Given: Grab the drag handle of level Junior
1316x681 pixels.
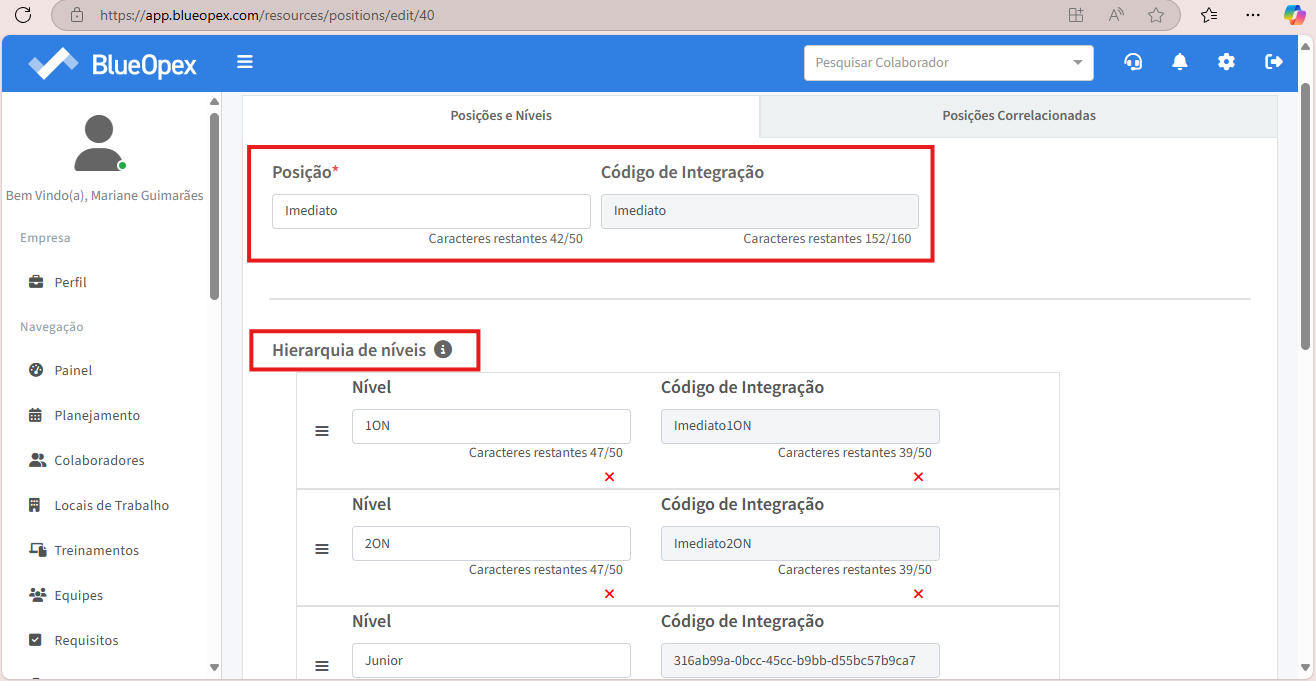Looking at the screenshot, I should tap(322, 666).
